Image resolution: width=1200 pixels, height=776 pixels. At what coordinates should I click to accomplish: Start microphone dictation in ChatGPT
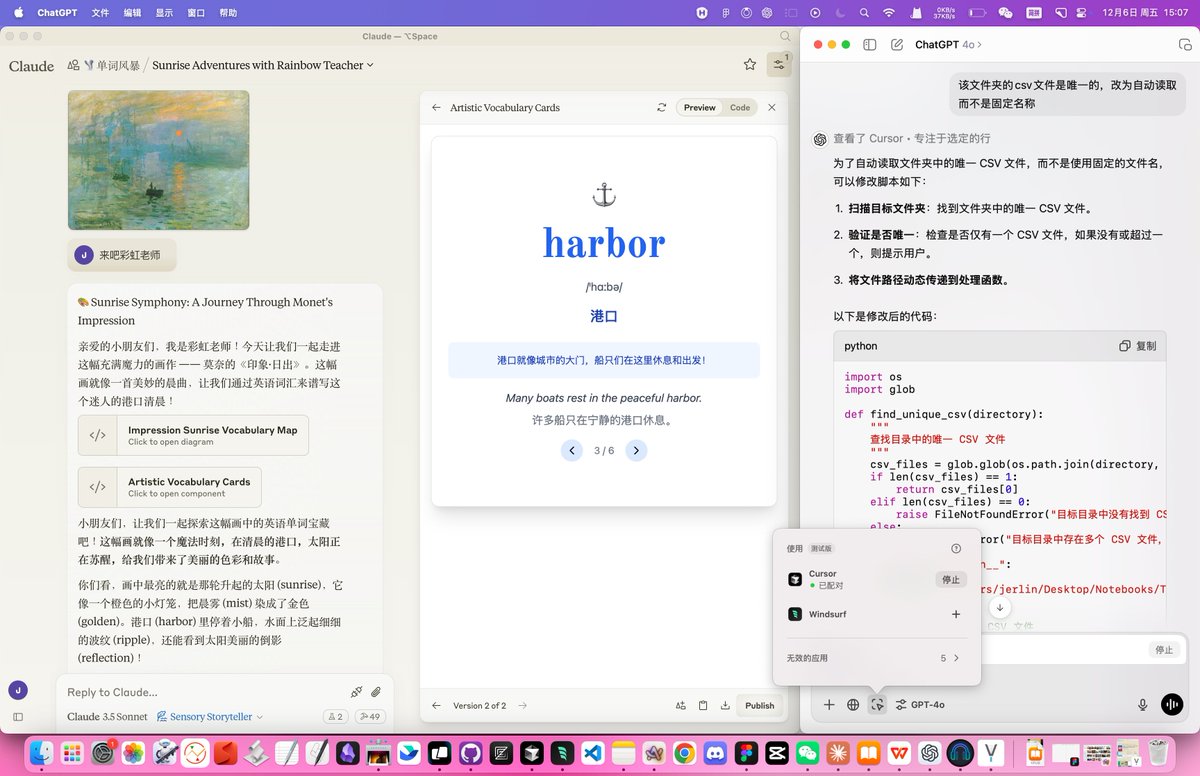(1142, 705)
